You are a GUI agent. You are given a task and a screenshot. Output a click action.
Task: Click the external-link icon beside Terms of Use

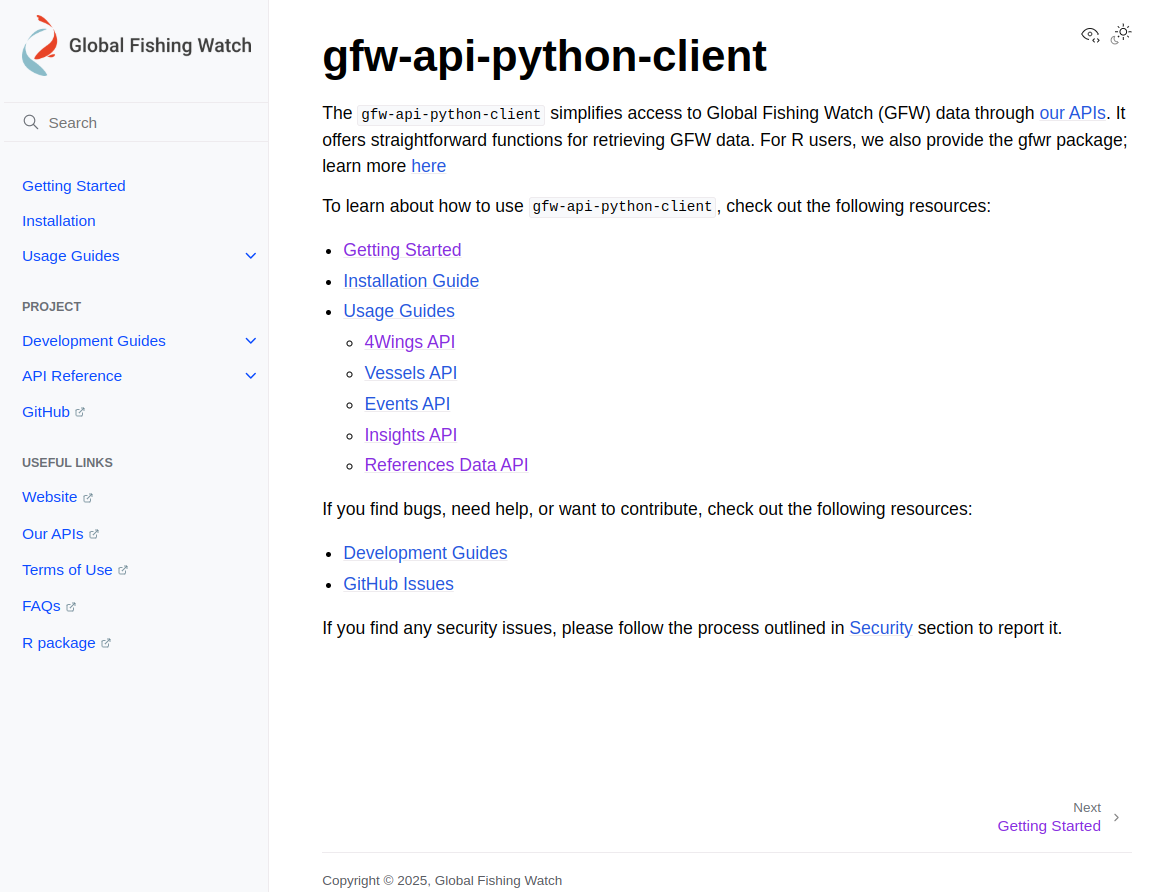click(123, 571)
